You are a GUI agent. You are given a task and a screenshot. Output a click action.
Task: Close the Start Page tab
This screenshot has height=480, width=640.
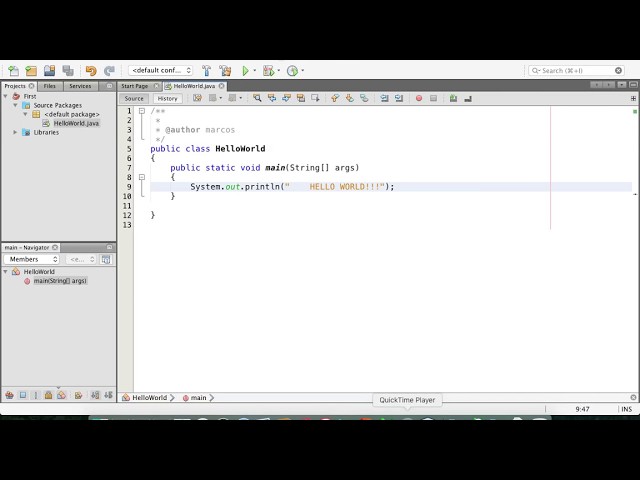[x=156, y=86]
